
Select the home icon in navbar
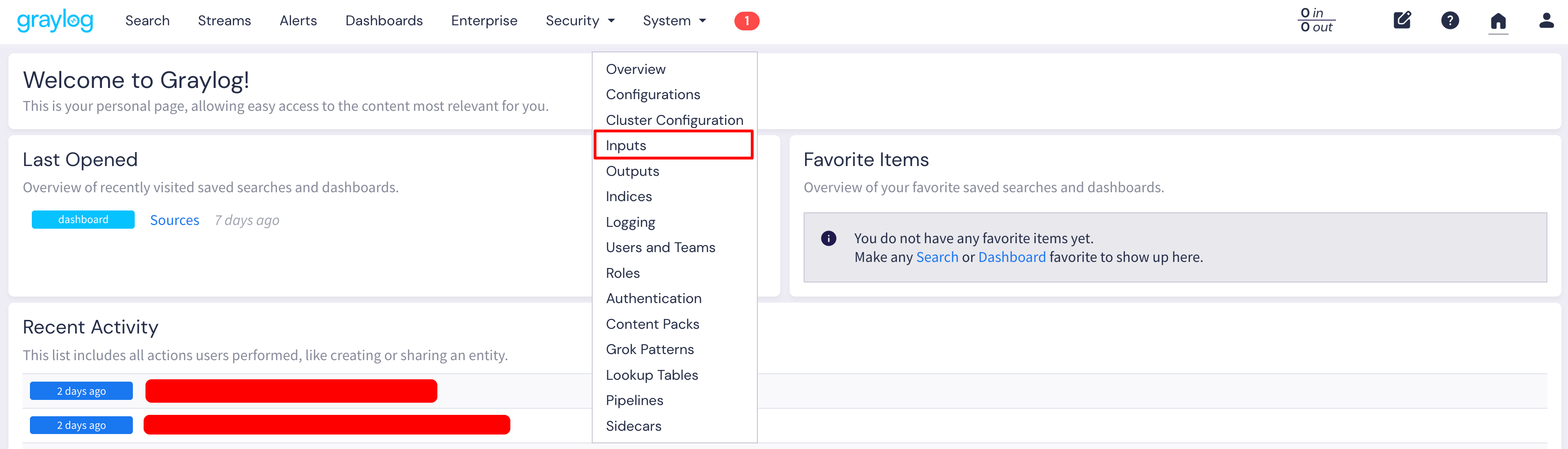(x=1498, y=20)
